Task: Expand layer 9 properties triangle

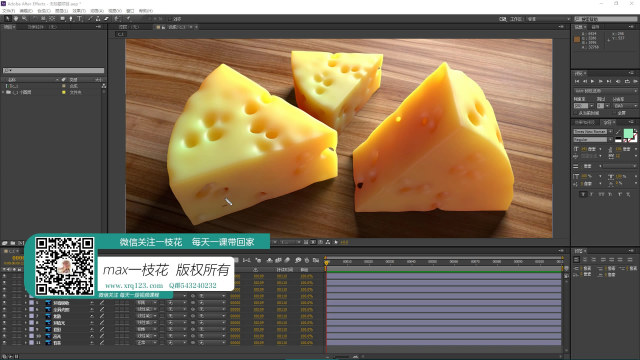Action: pyautogui.click(x=26, y=329)
